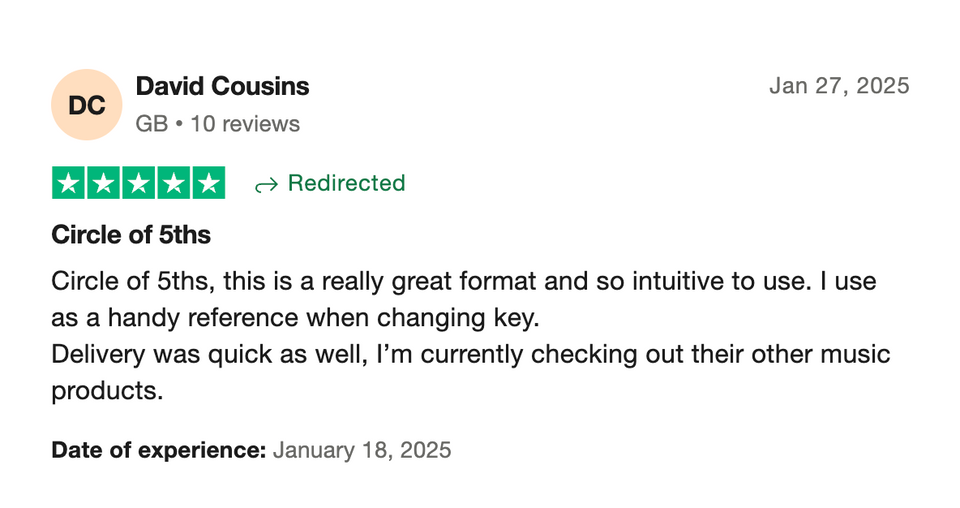Click the Jan 27, 2025 review date
Viewport: 960px width, 508px height.
[839, 86]
